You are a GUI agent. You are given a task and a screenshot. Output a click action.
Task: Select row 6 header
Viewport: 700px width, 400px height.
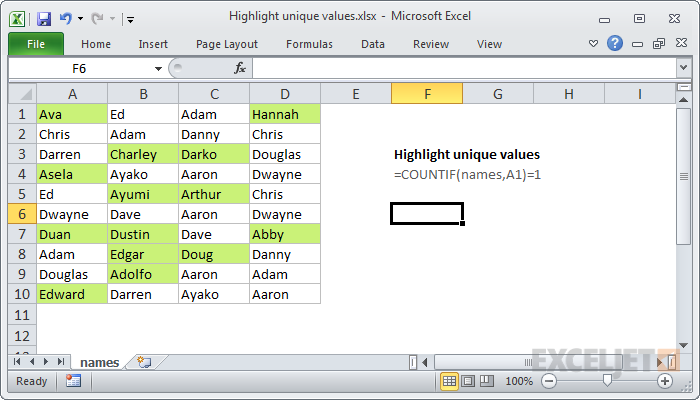[x=22, y=214]
